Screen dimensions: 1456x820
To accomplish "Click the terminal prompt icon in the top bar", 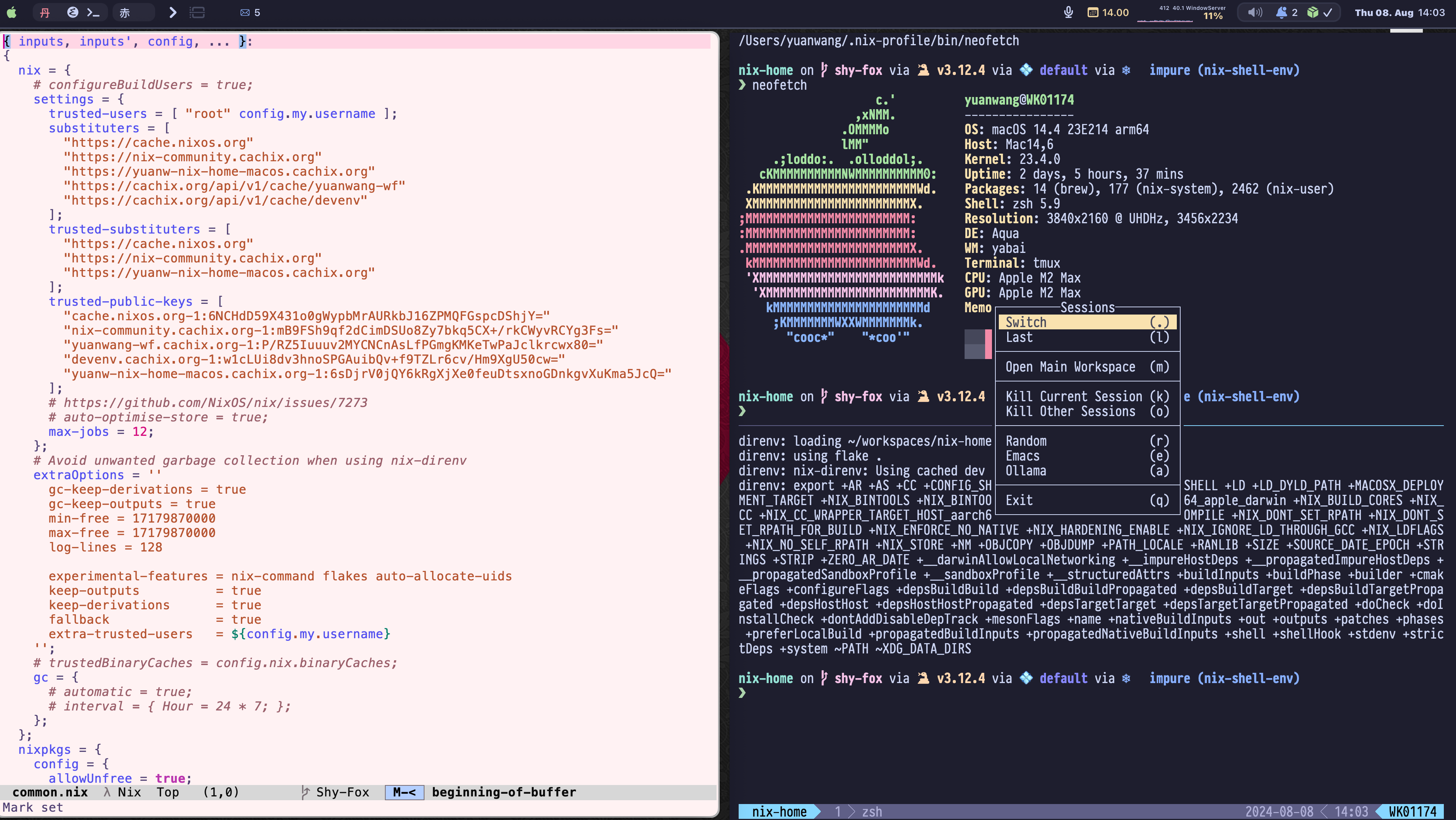I will tap(93, 13).
